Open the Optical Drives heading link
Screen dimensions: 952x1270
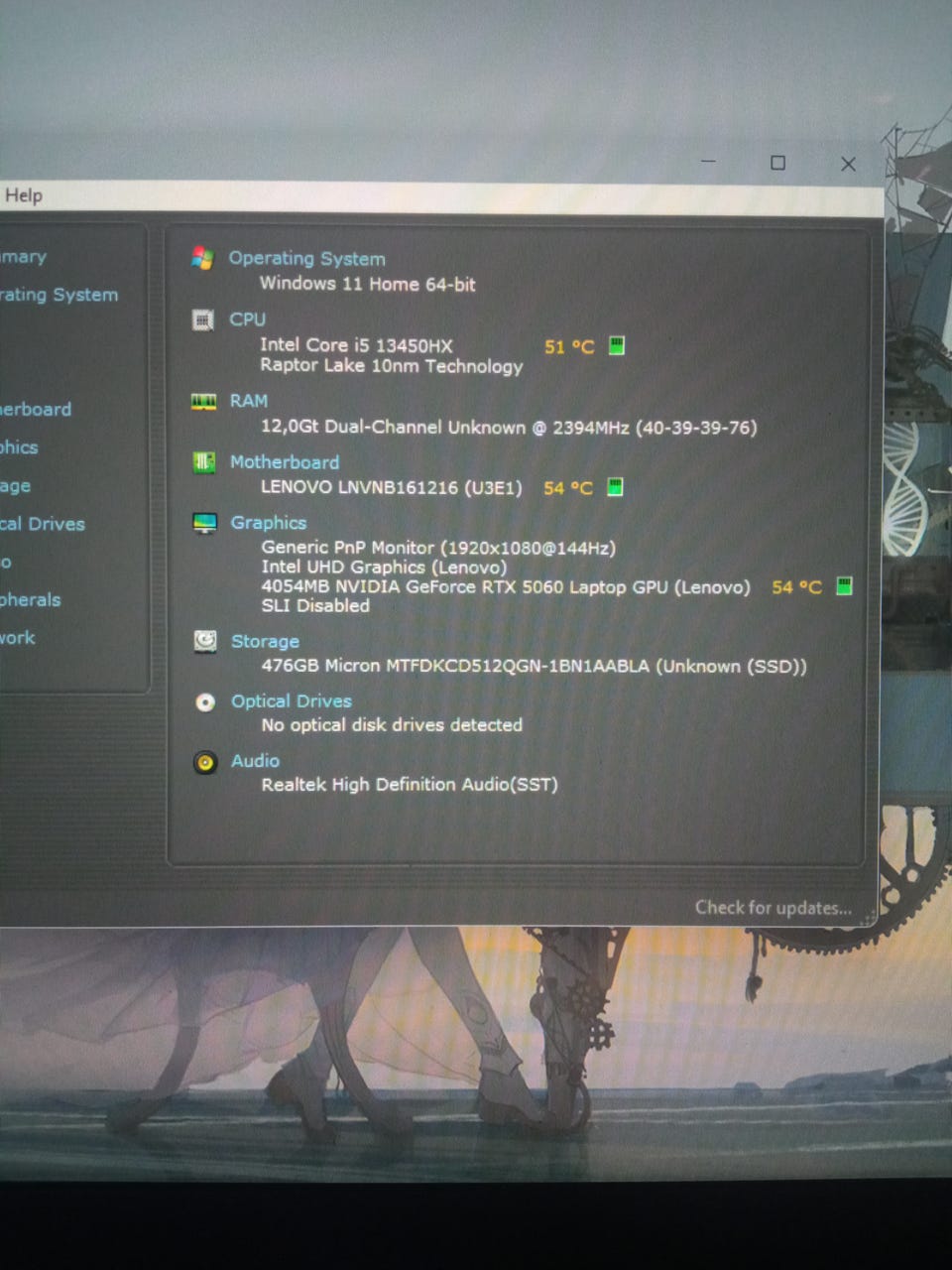(292, 701)
